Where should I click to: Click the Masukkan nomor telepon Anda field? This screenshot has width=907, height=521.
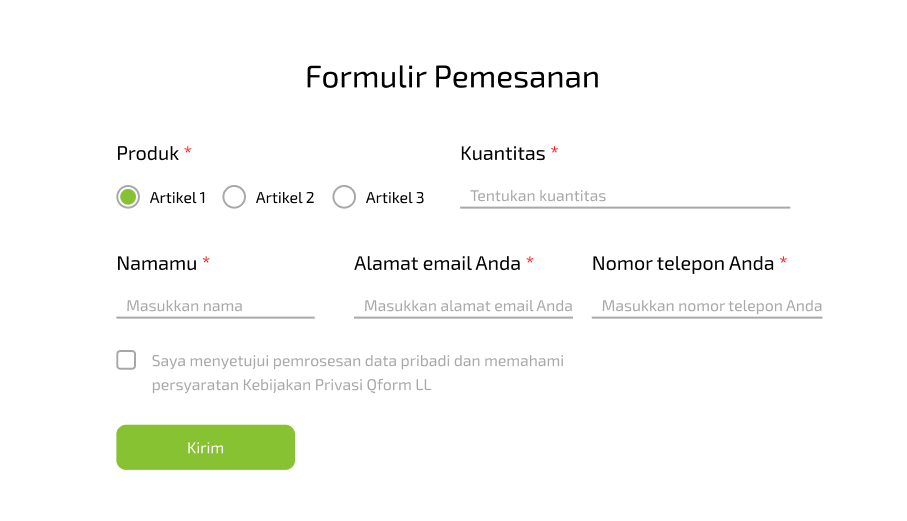point(707,306)
